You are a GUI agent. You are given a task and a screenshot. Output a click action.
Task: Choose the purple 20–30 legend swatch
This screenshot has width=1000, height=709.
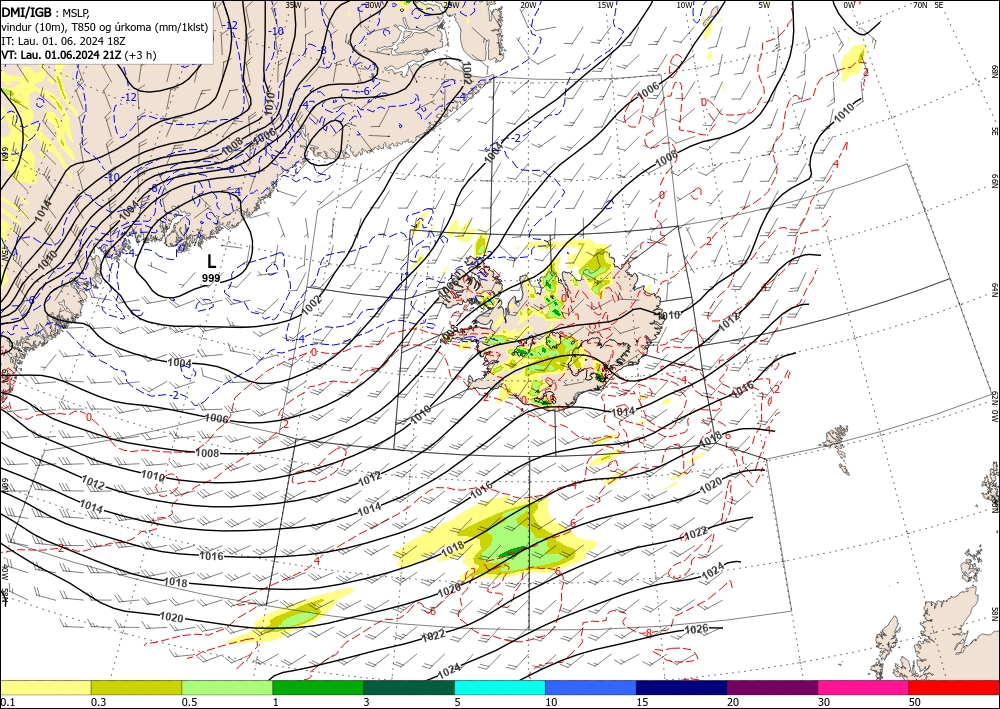tap(772, 688)
